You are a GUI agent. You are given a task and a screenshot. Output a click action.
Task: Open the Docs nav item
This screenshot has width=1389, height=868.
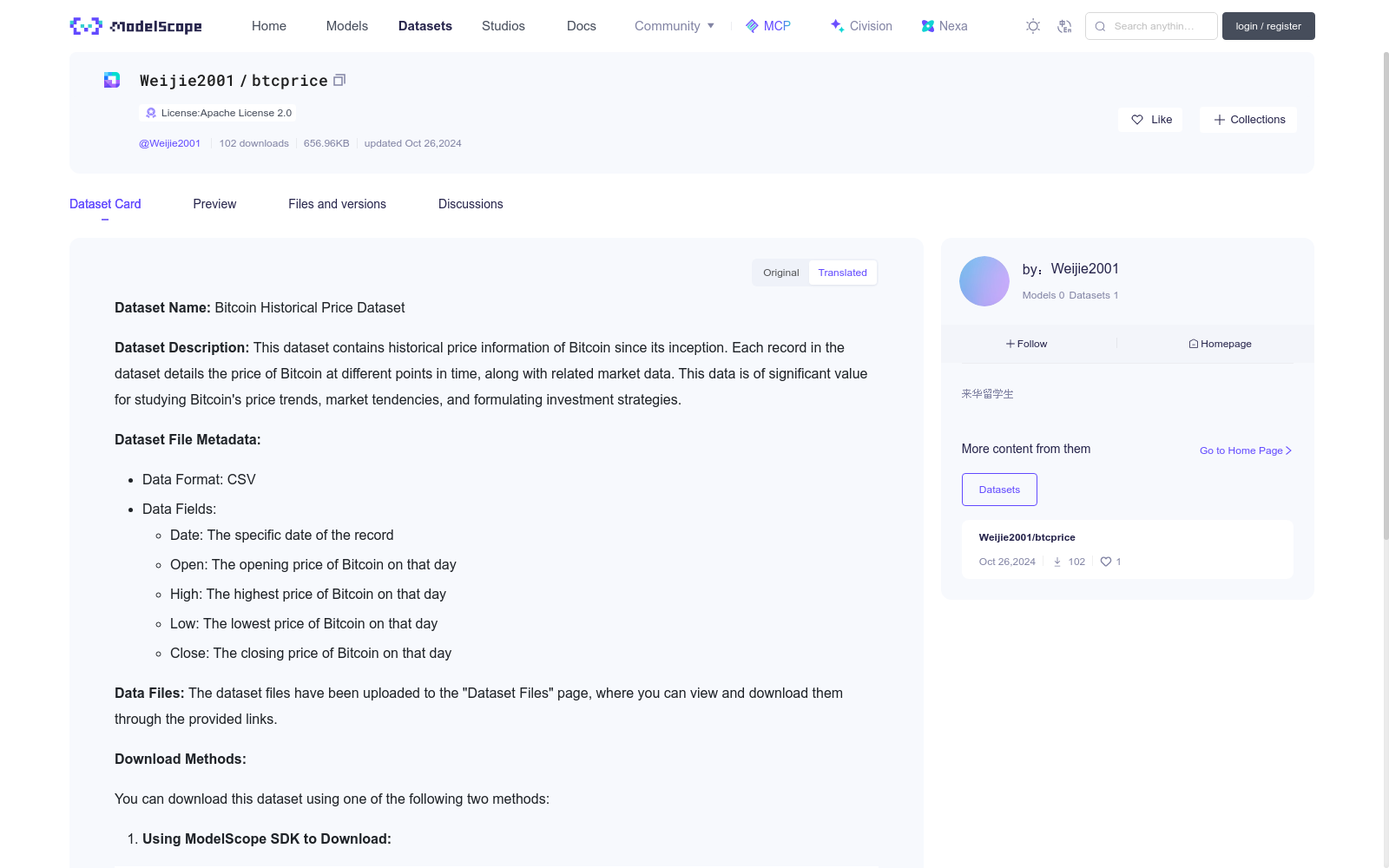pos(582,26)
